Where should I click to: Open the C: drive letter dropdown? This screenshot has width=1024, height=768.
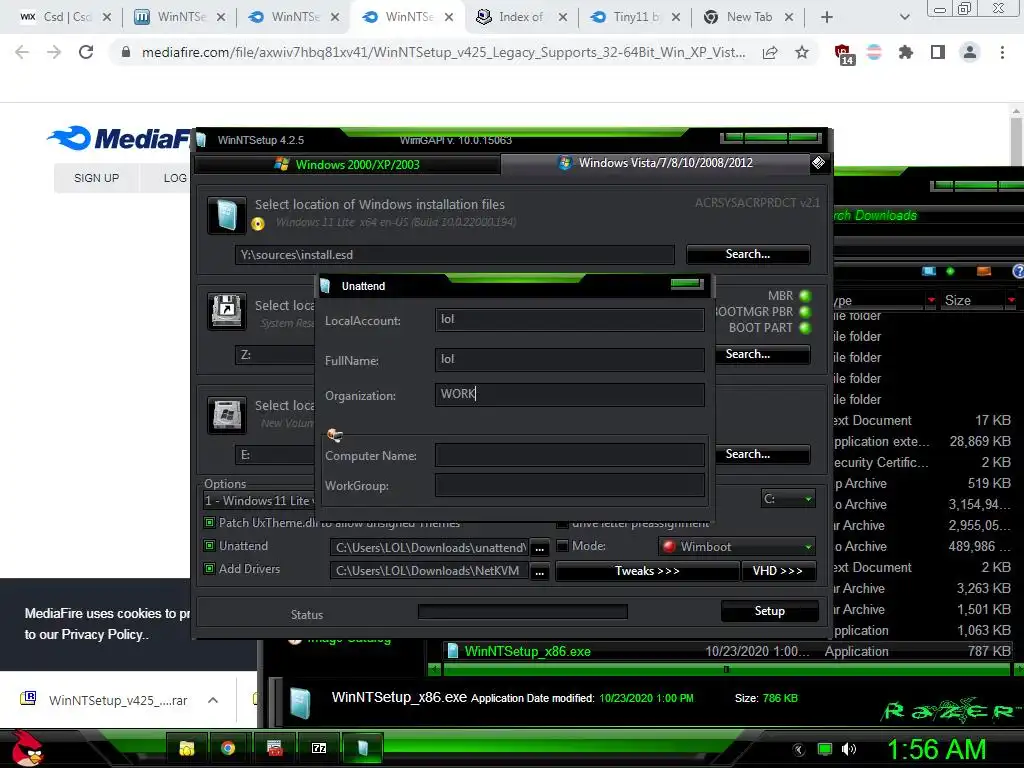pyautogui.click(x=788, y=499)
